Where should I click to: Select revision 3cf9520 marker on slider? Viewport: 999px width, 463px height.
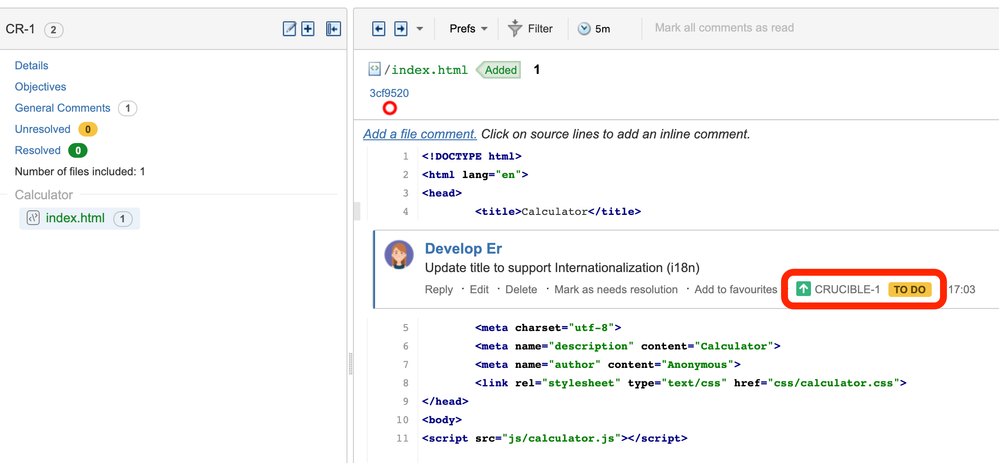[x=390, y=108]
